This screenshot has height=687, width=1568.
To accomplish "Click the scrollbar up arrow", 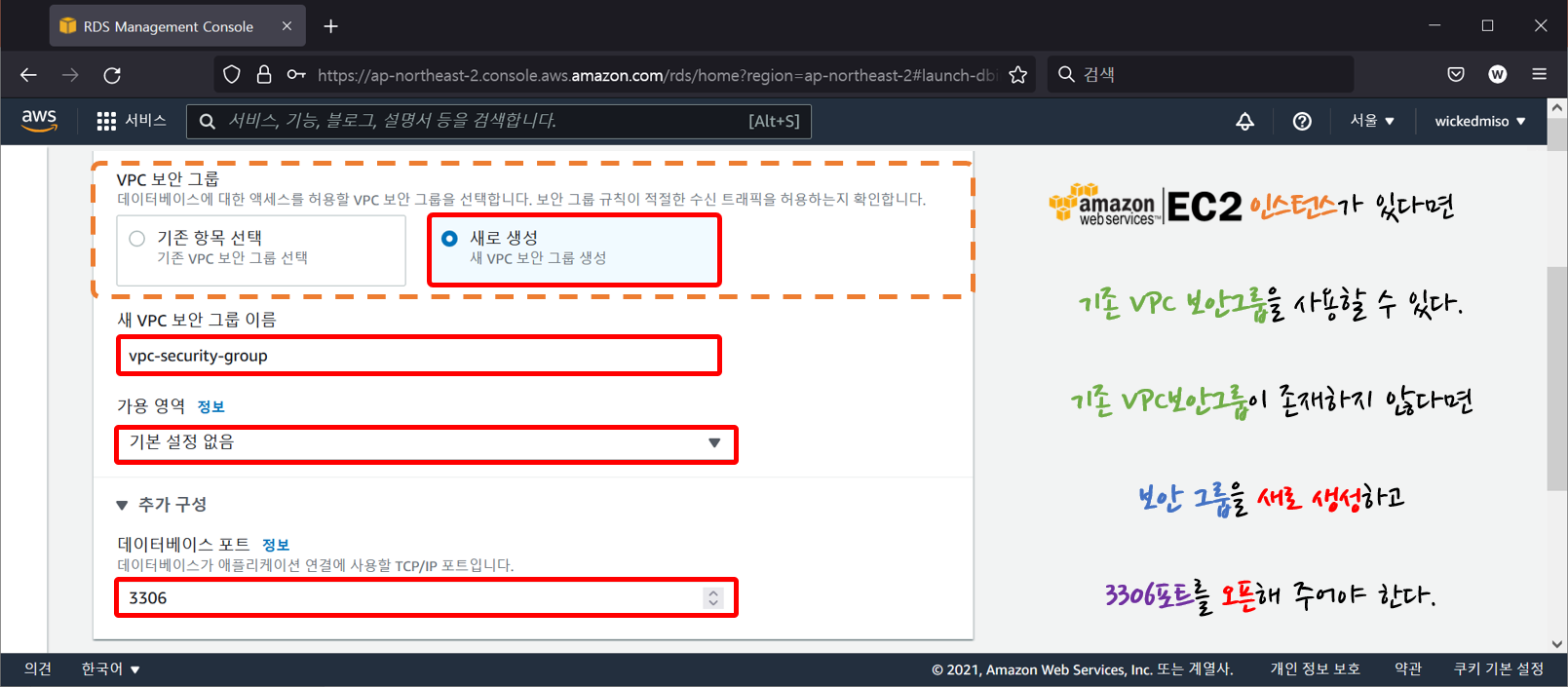I will point(1556,107).
